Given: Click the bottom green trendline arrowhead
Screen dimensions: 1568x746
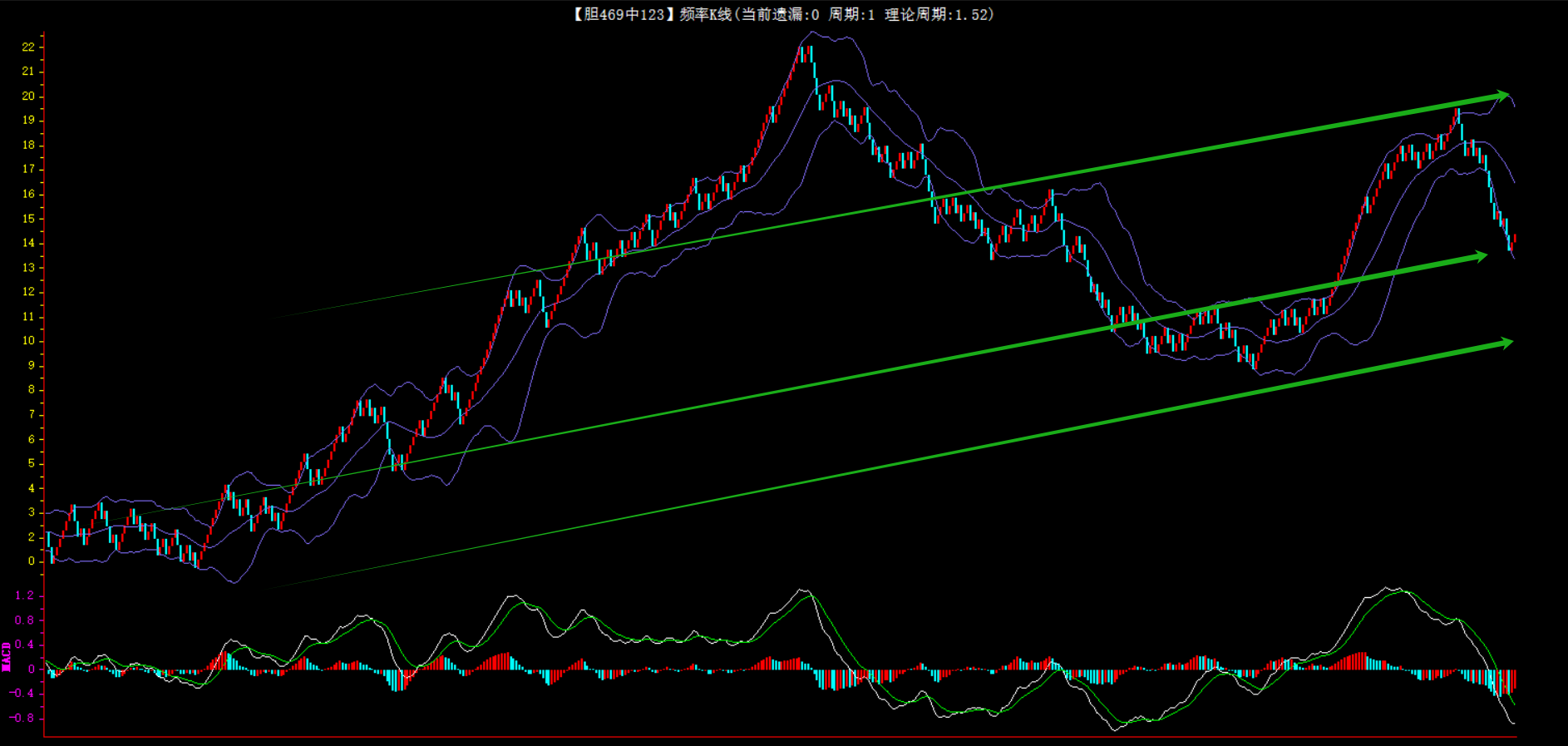Looking at the screenshot, I should [1504, 343].
